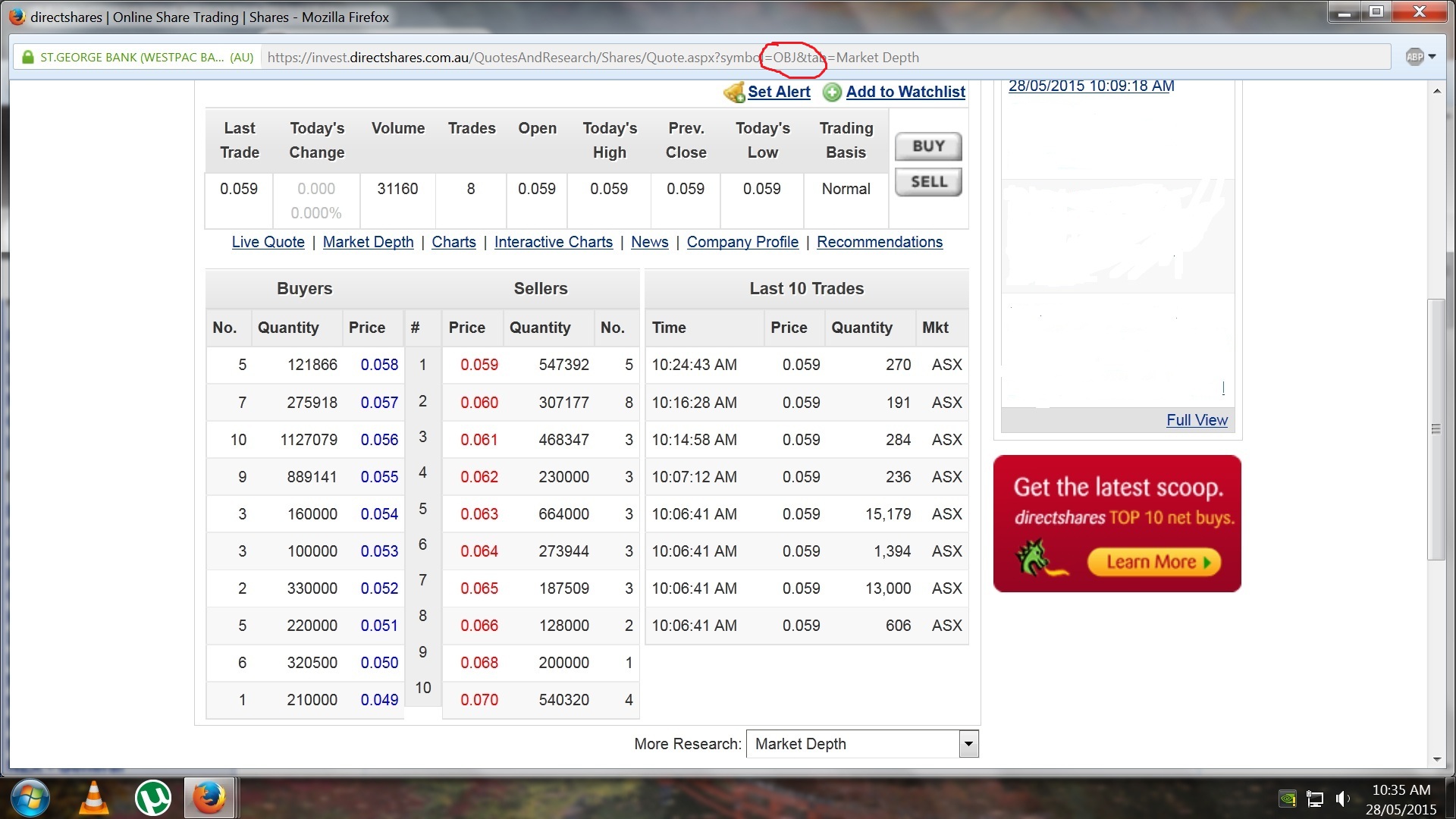
Task: Click Learn More on directshares banner
Action: (x=1154, y=562)
